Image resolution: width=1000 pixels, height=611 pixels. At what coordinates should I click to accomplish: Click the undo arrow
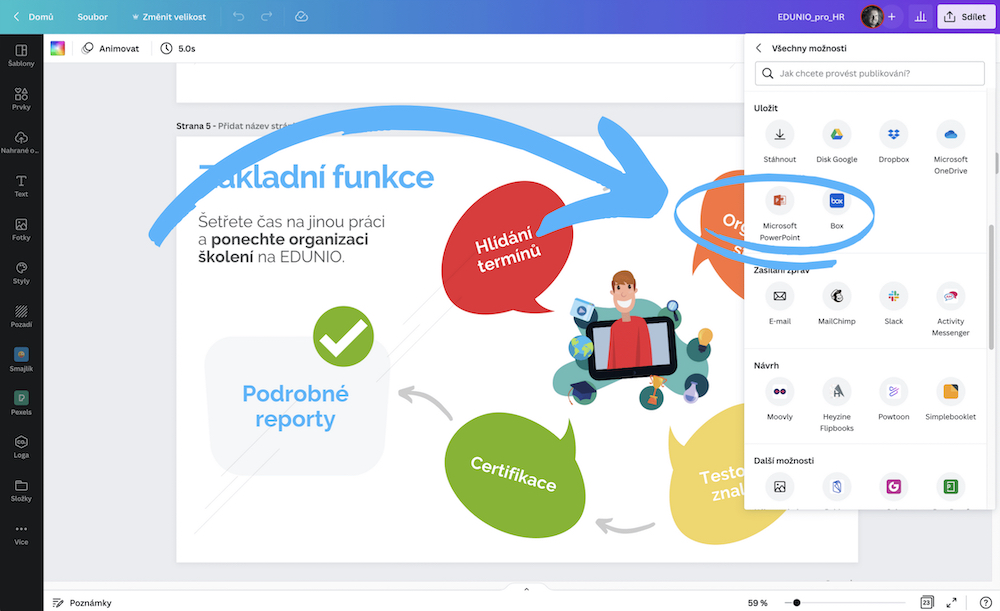(x=239, y=17)
